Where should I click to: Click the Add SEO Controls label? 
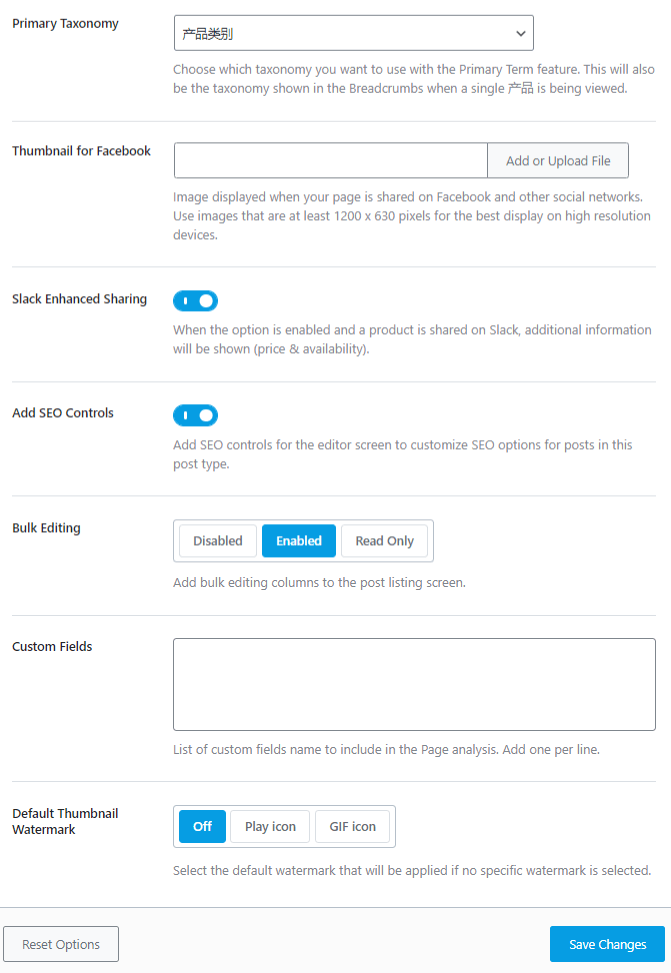coord(63,413)
